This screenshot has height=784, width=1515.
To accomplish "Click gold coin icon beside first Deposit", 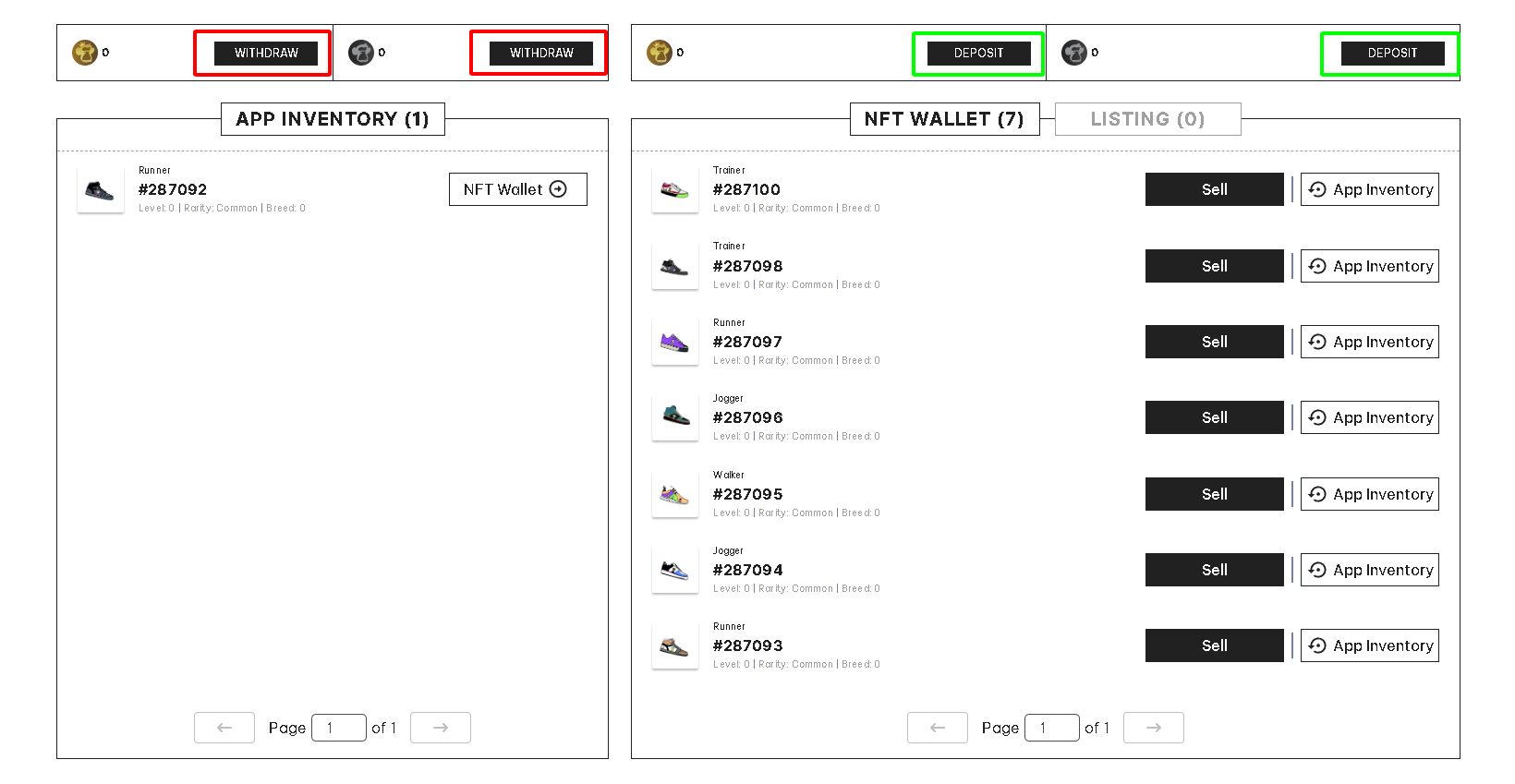I will click(x=660, y=53).
